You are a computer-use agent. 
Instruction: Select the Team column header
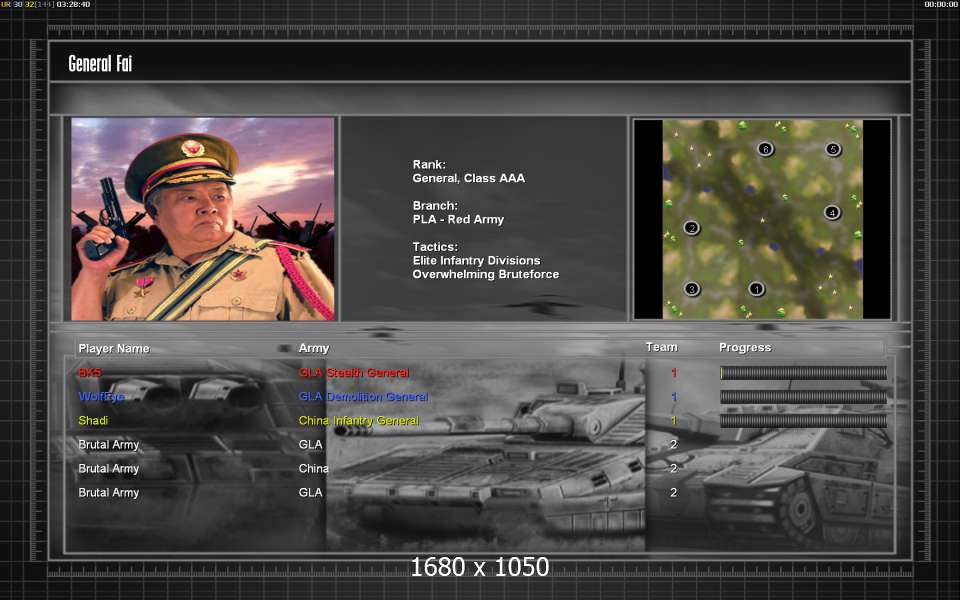click(661, 347)
